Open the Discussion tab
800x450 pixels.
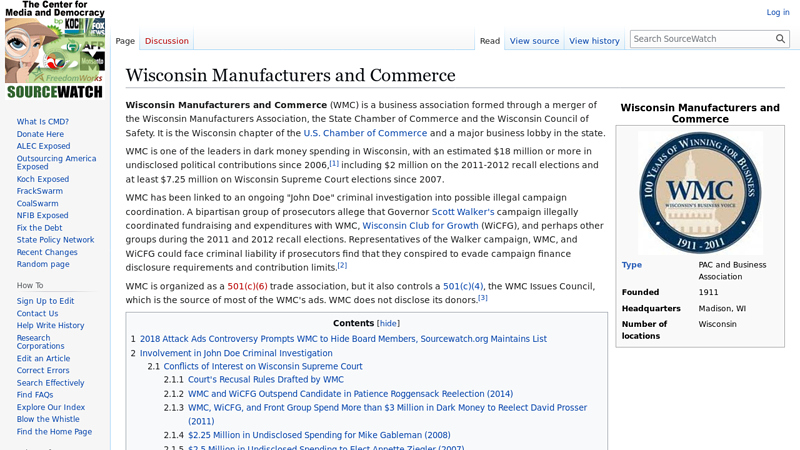pyautogui.click(x=167, y=41)
